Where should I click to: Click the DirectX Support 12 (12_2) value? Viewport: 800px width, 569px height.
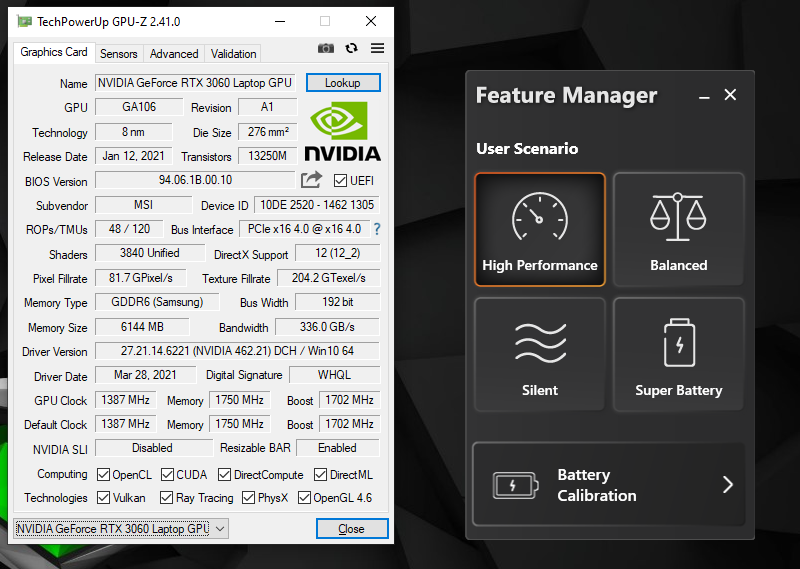point(337,253)
